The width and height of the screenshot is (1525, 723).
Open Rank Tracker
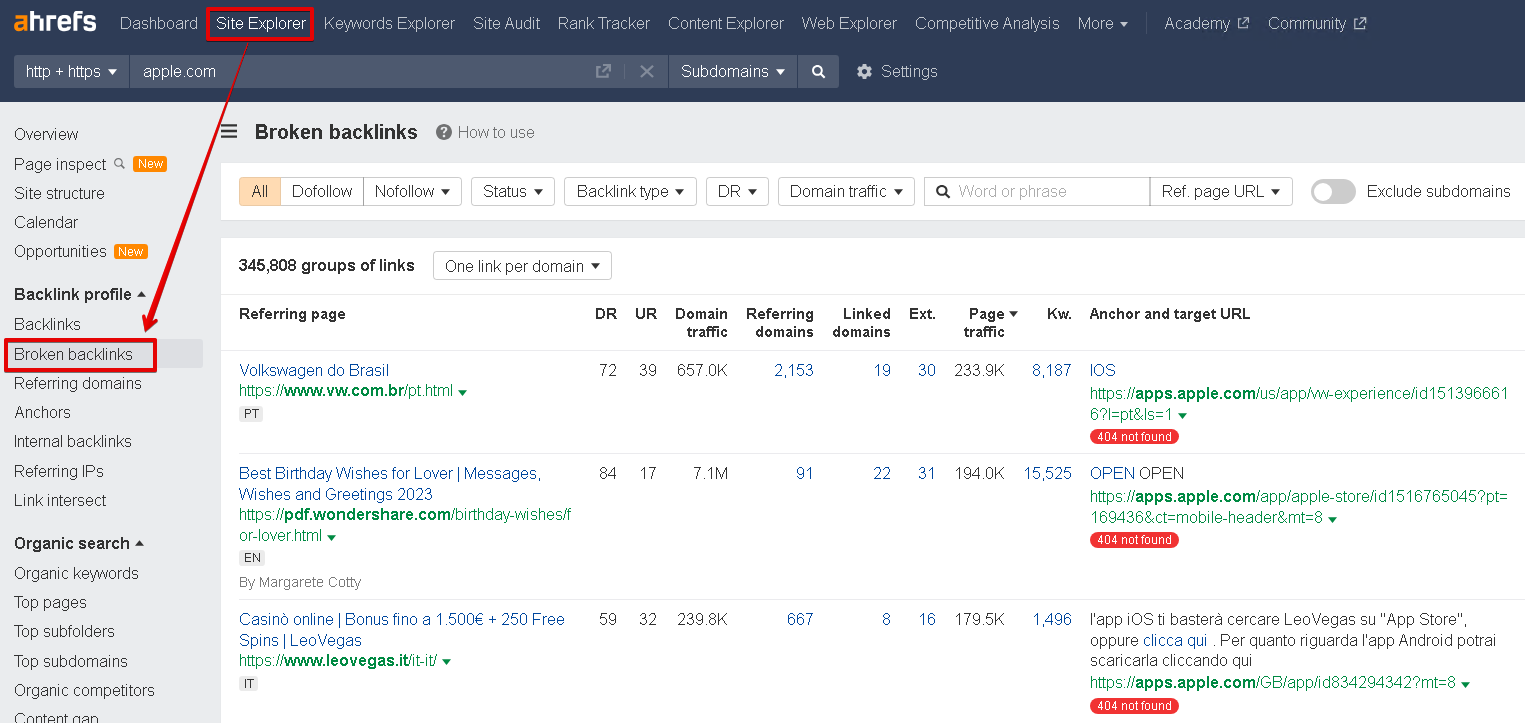[604, 23]
